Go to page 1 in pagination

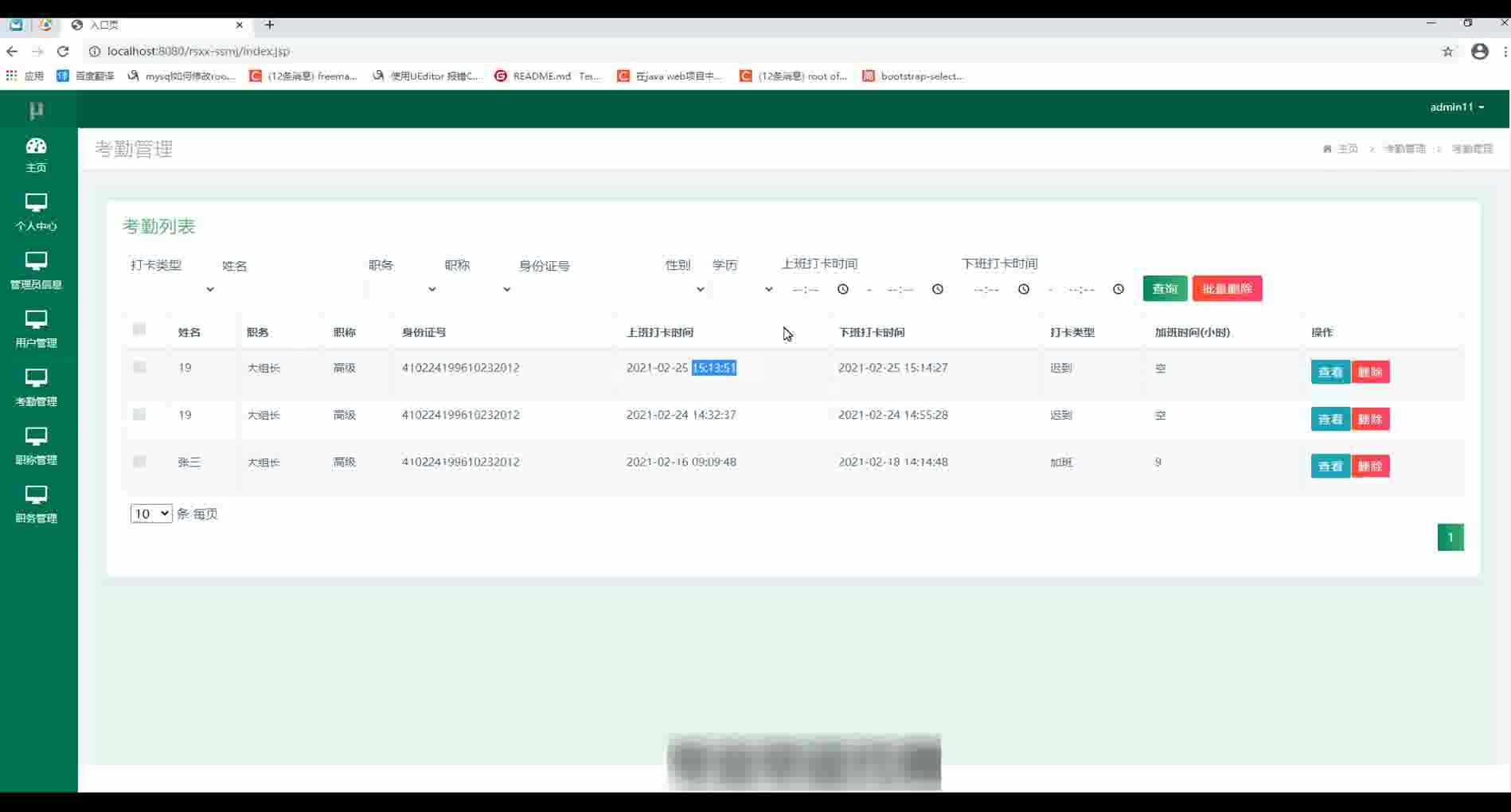tap(1450, 537)
